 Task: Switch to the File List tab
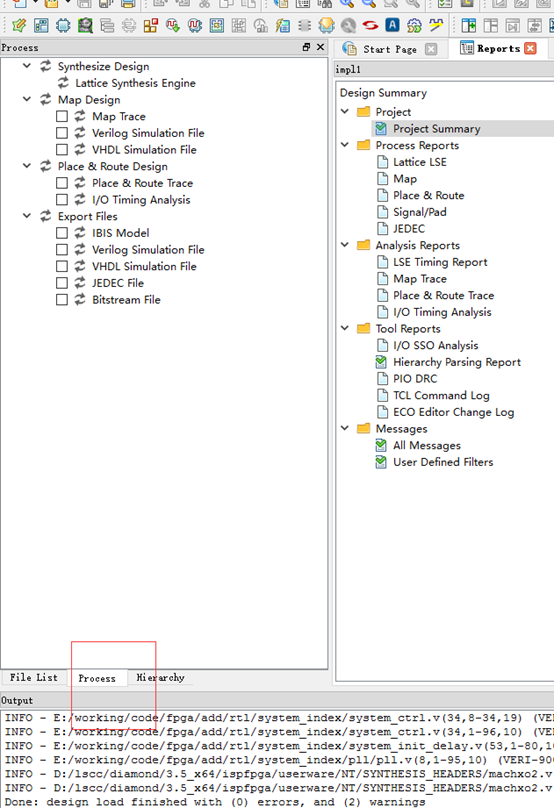pos(33,678)
